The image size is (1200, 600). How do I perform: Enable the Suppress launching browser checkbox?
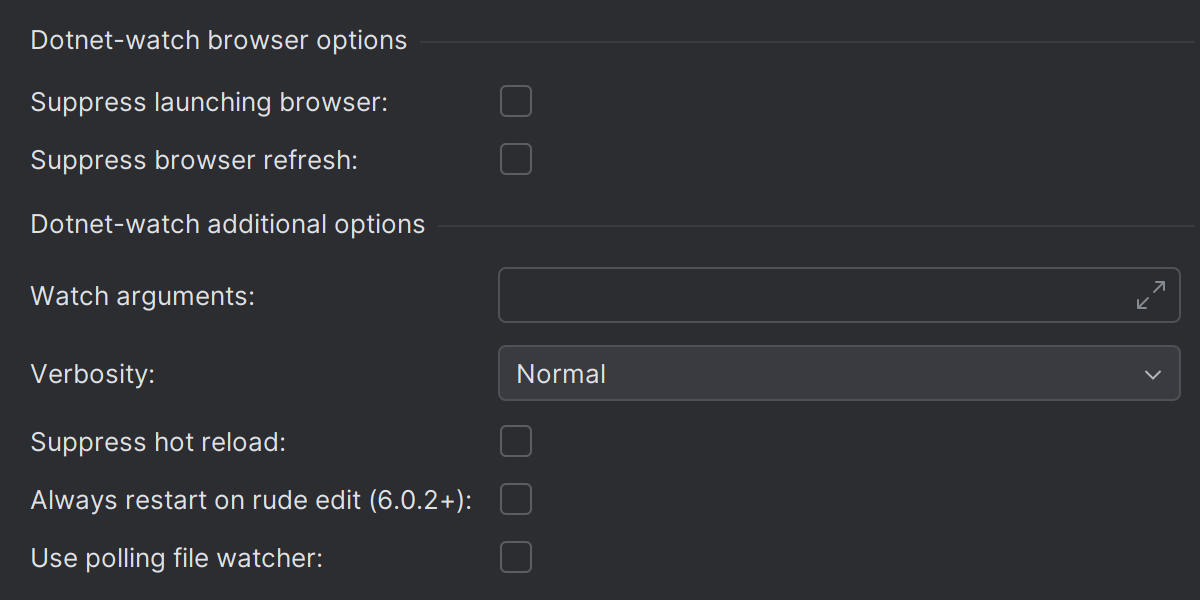[516, 102]
